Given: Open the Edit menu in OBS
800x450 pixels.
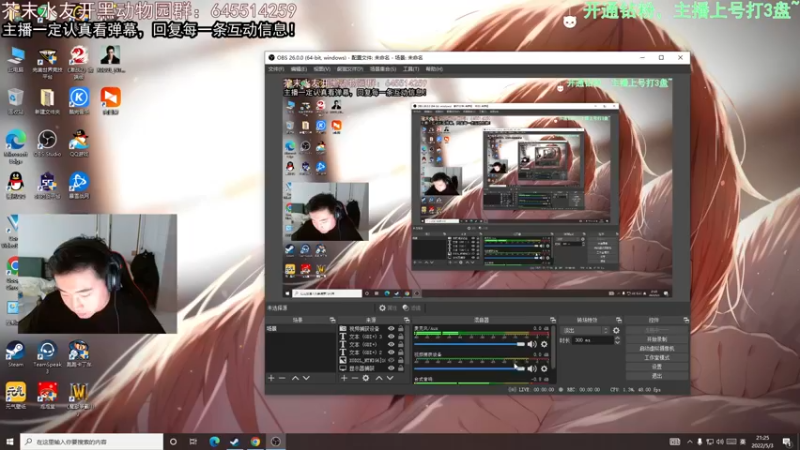Looking at the screenshot, I should click(299, 69).
